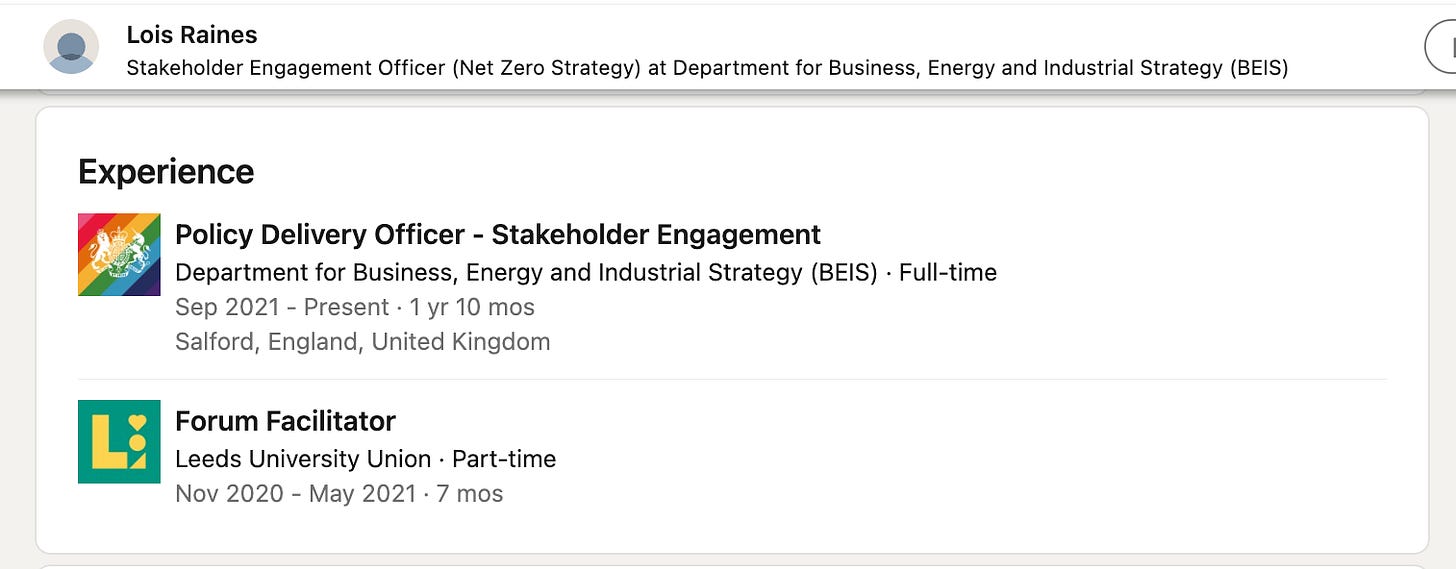Screen dimensions: 1456x569
Task: Click the partially visible button beside headline
Action: [x=1440, y=47]
